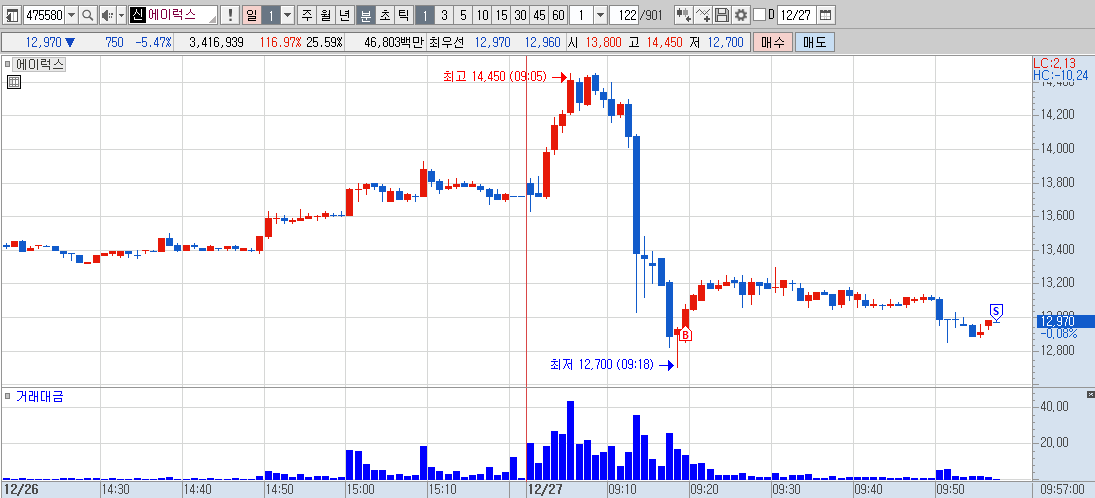Screen dimensions: 1095x498
Task: Click the open price 13,800
Action: click(x=603, y=43)
